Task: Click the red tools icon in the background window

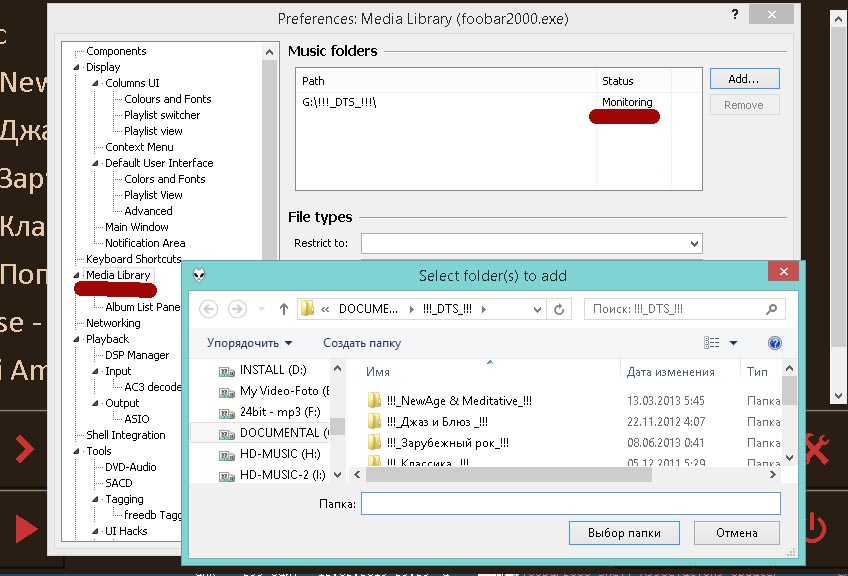Action: coord(817,449)
